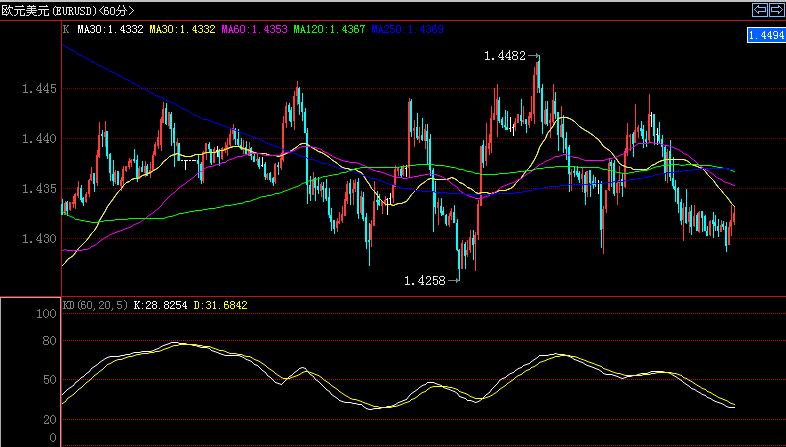The image size is (786, 447).
Task: Click the 100 level on KD axis
Action: (47, 314)
